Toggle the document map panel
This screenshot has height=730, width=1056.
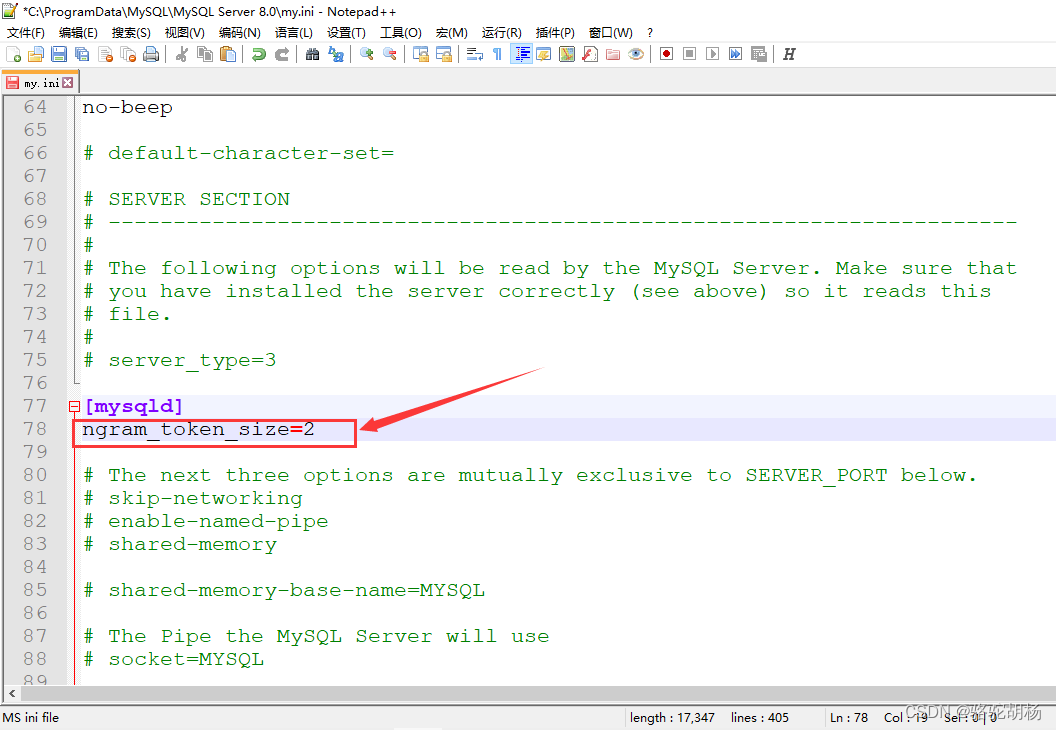tap(566, 54)
